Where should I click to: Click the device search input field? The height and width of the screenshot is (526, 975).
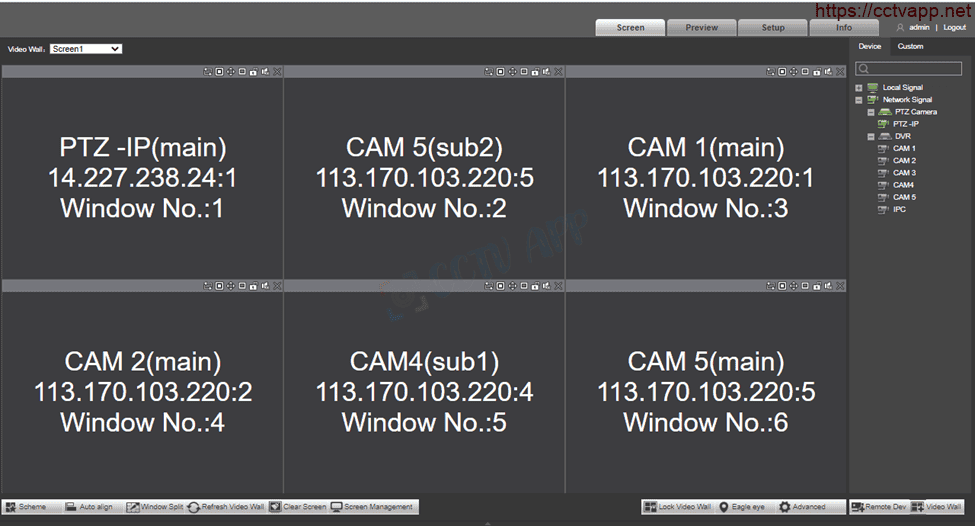click(913, 68)
